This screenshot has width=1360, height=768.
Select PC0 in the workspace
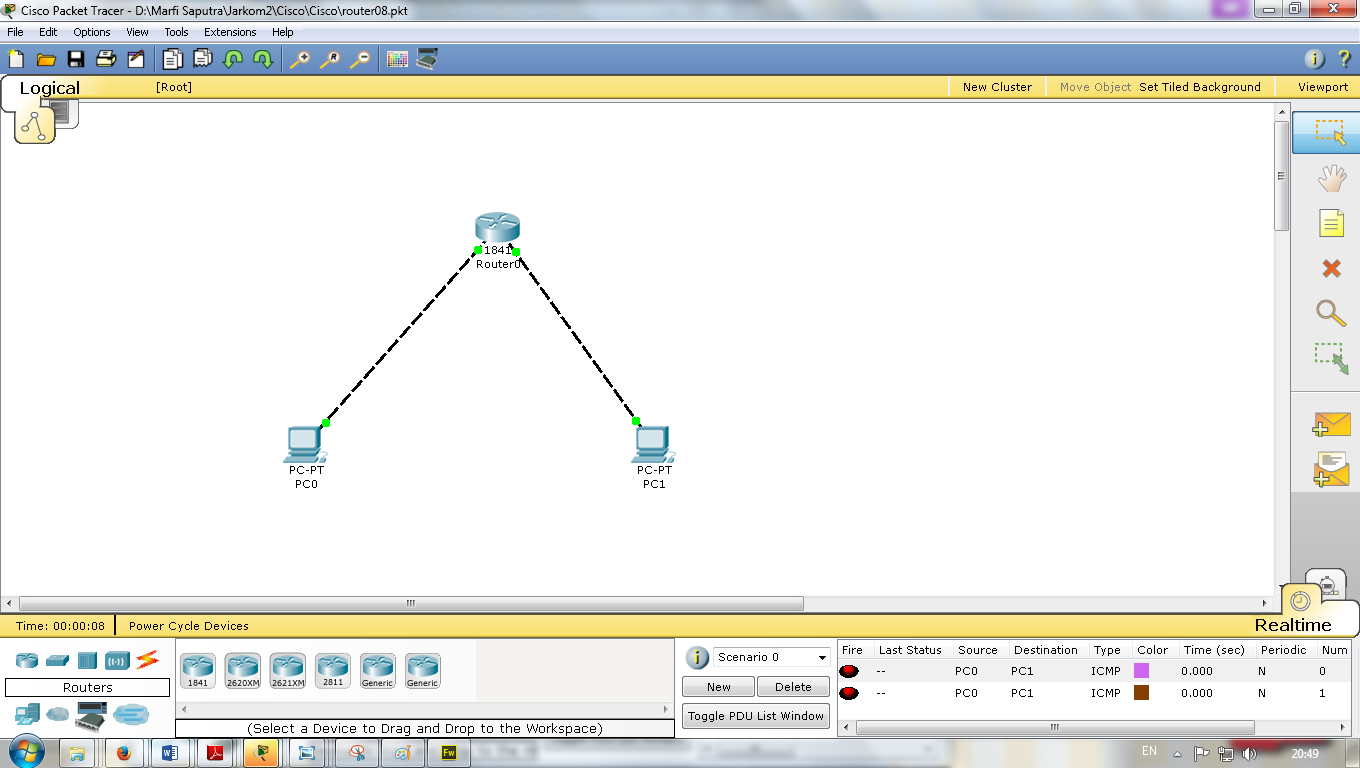[304, 443]
